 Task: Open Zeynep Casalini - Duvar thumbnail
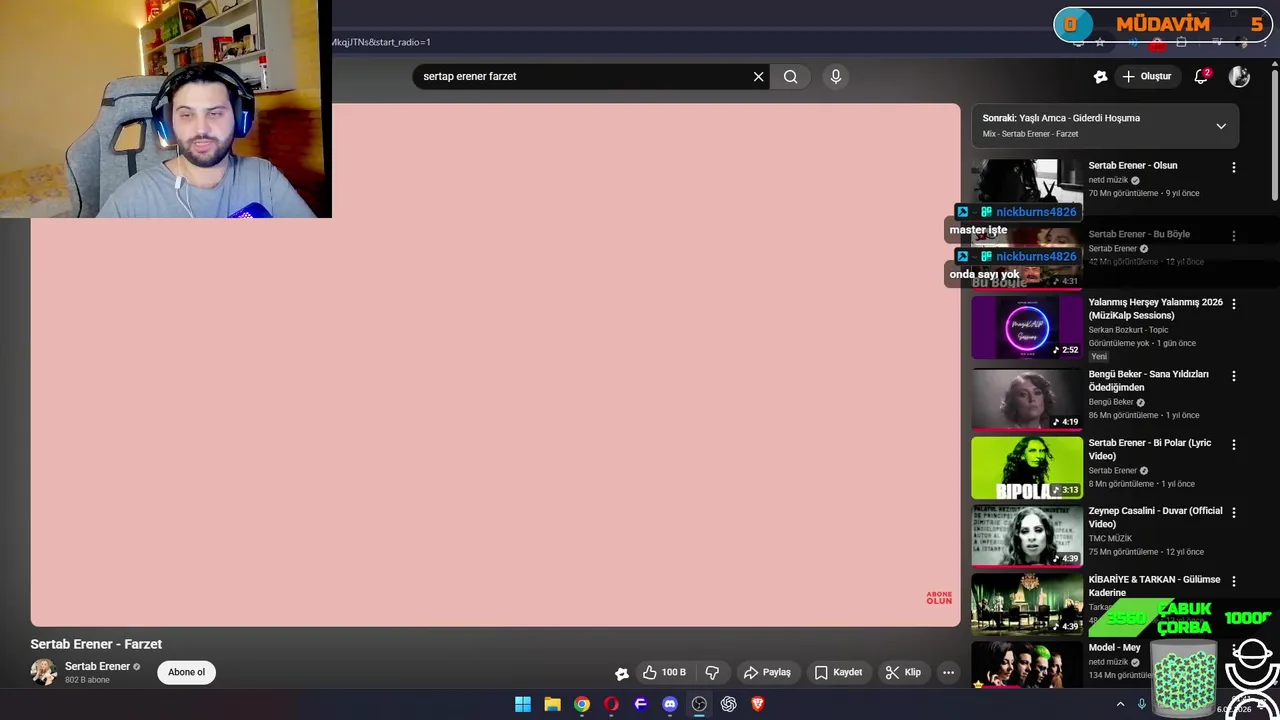[1027, 536]
